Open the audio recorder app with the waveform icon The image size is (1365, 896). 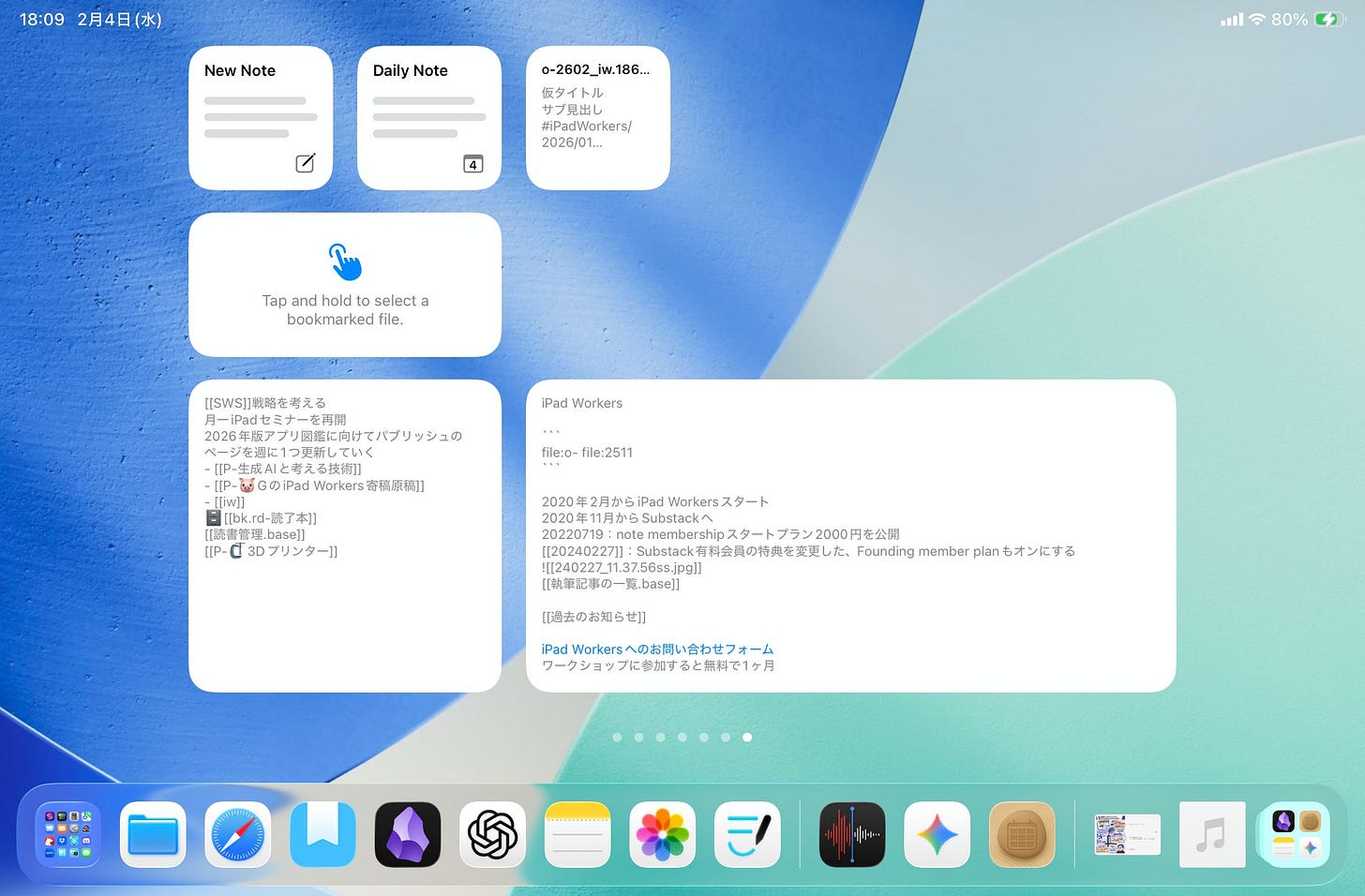tap(851, 834)
